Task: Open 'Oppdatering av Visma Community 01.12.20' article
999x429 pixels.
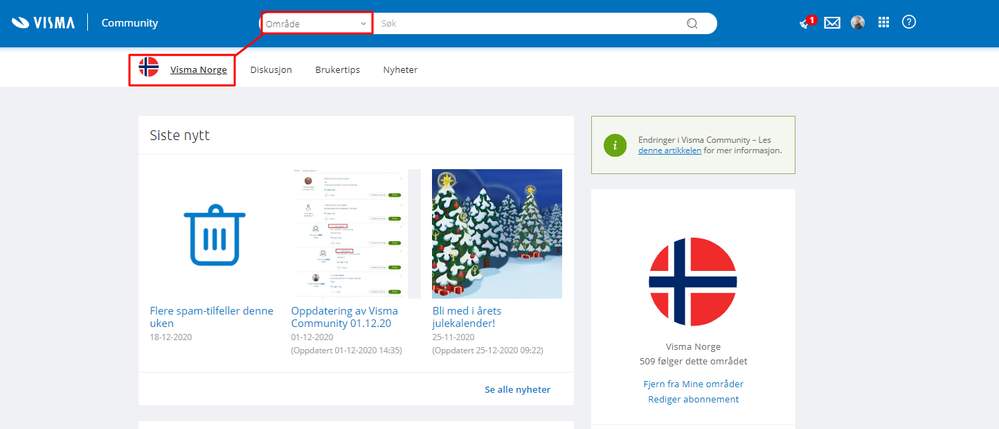Action: (345, 317)
